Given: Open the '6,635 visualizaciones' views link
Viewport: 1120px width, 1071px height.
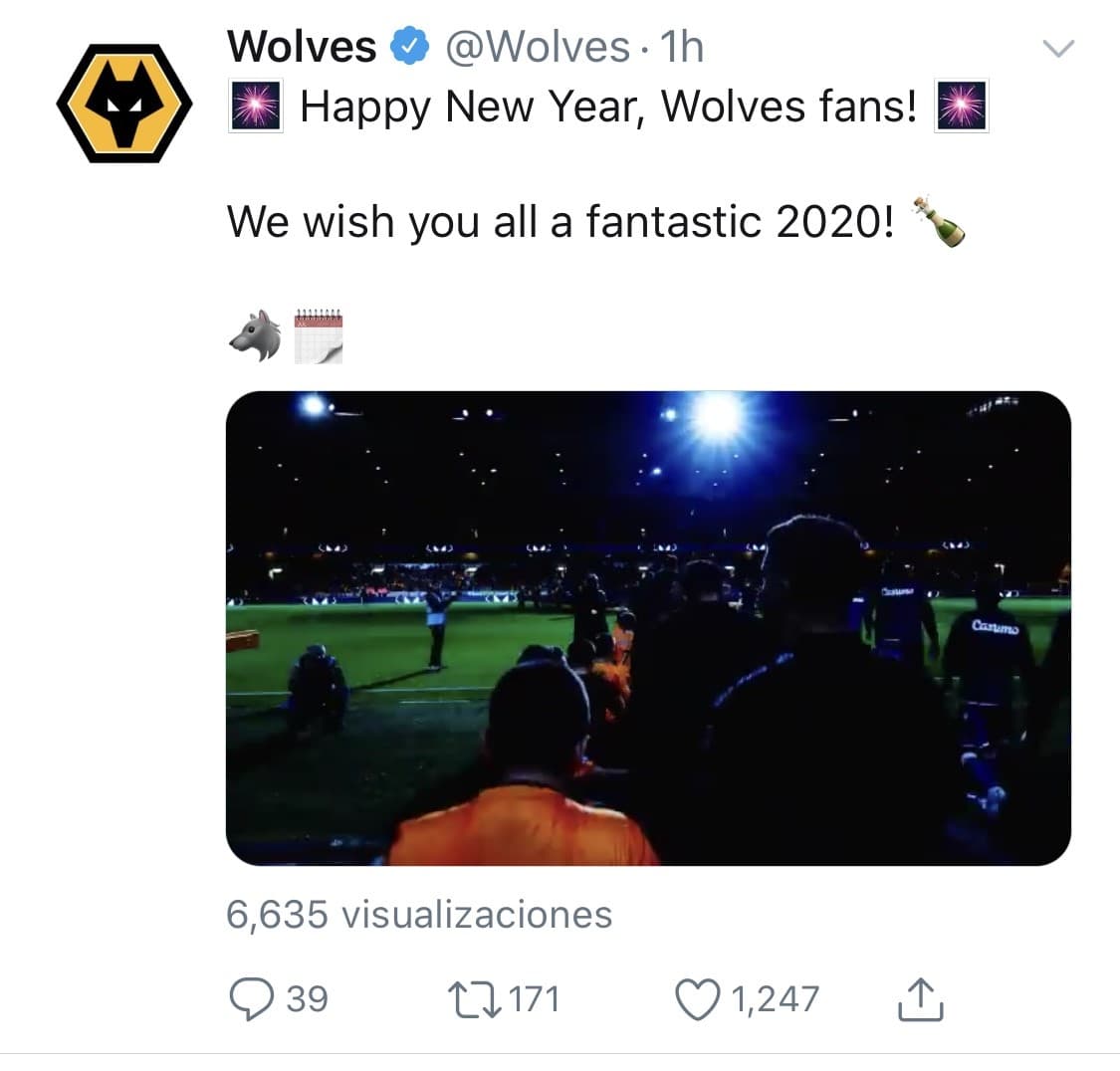Looking at the screenshot, I should [420, 913].
